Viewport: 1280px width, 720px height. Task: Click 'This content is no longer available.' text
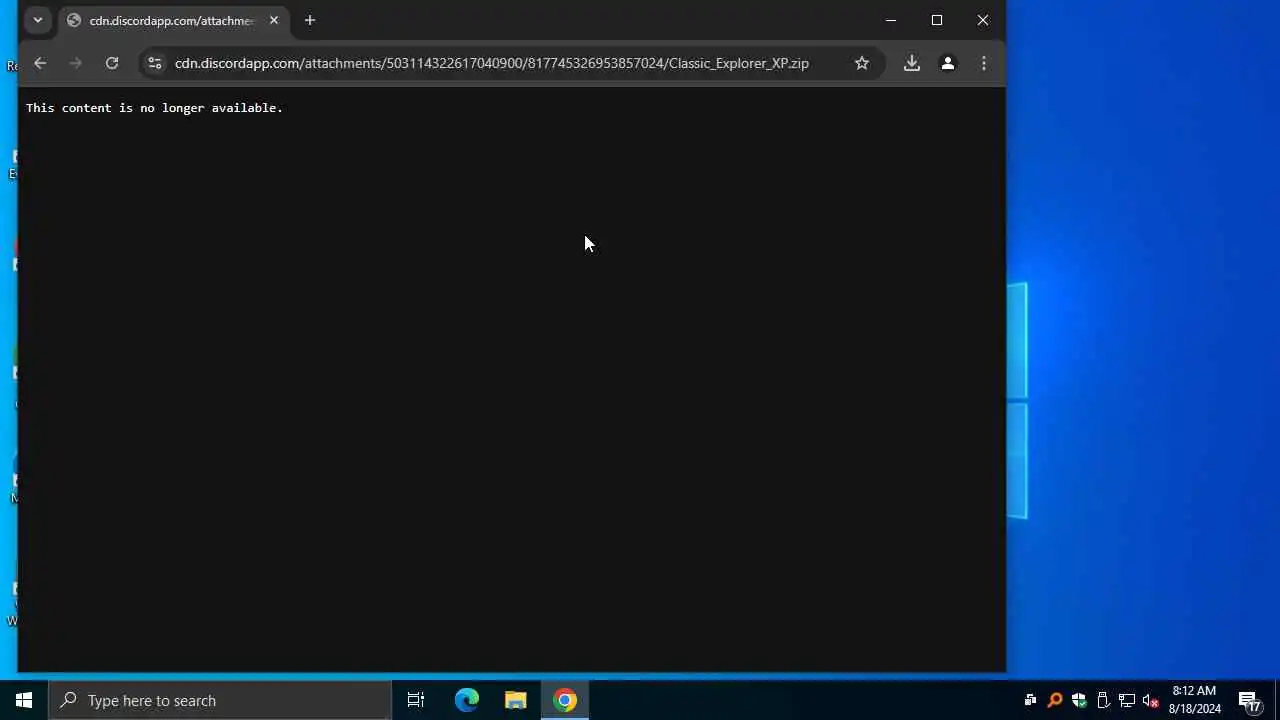[x=154, y=108]
